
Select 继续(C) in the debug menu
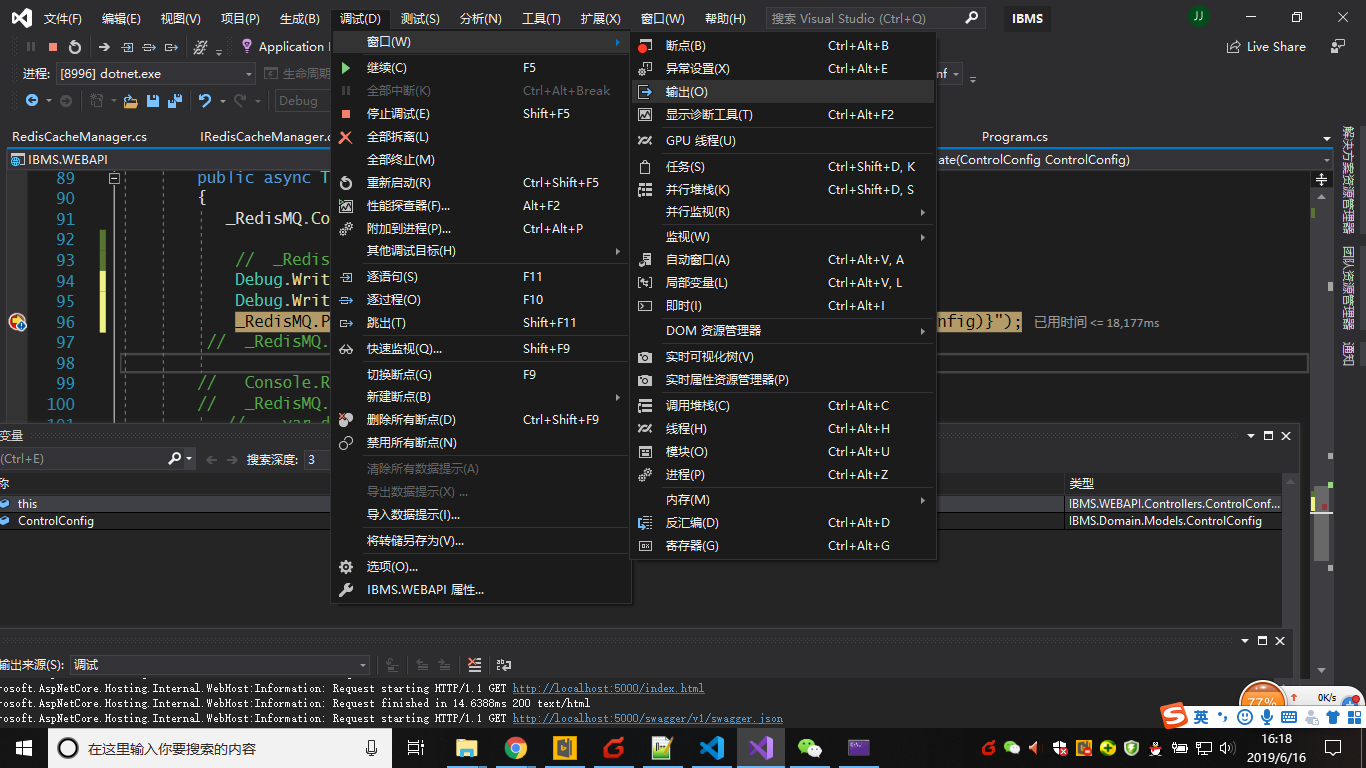(480, 68)
